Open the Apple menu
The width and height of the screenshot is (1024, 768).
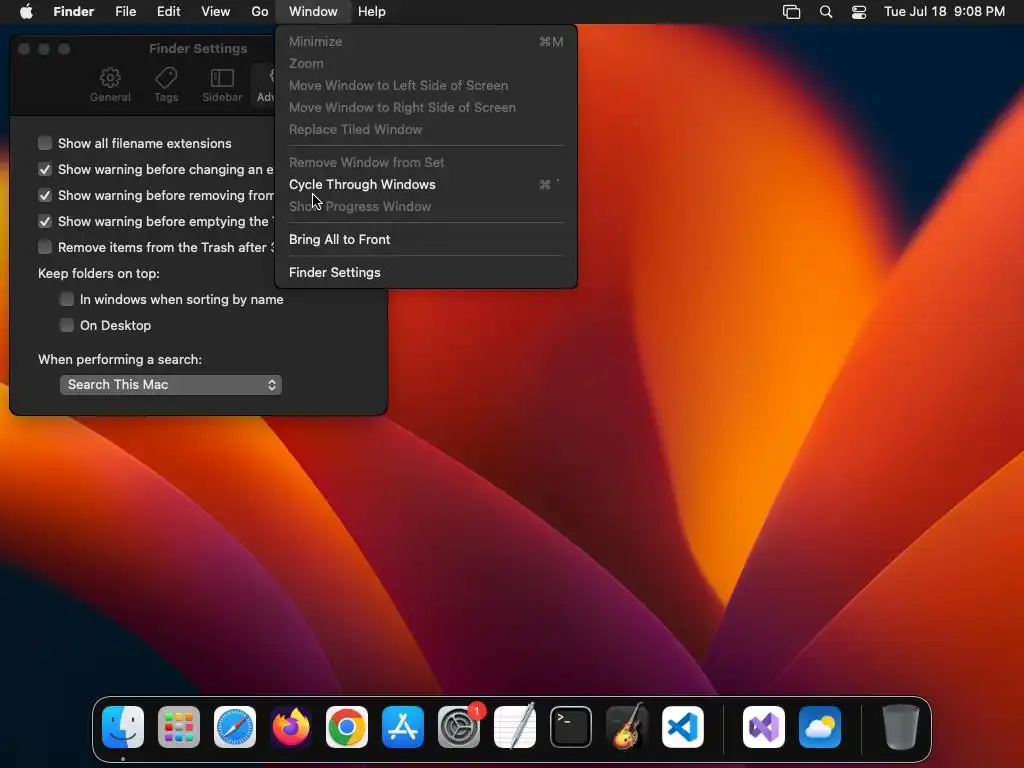click(26, 12)
